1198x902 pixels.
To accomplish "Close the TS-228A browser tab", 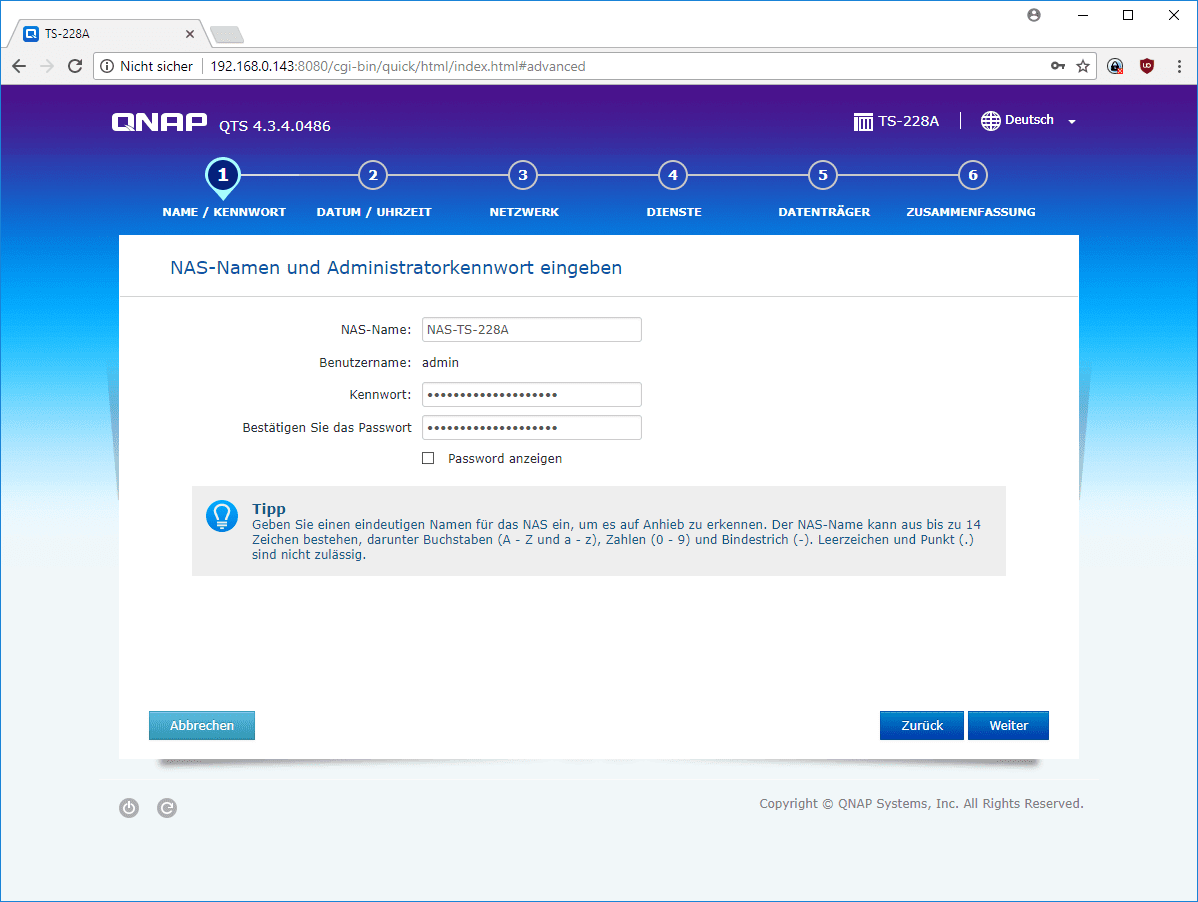I will [x=189, y=34].
